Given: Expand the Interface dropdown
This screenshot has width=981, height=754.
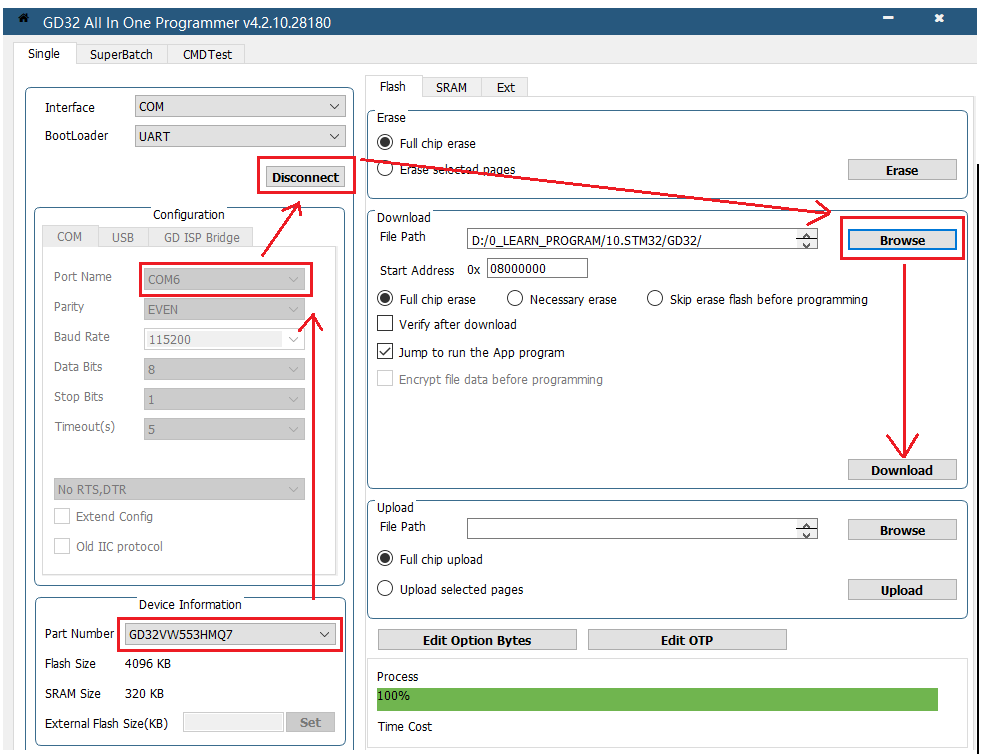Looking at the screenshot, I should [240, 107].
